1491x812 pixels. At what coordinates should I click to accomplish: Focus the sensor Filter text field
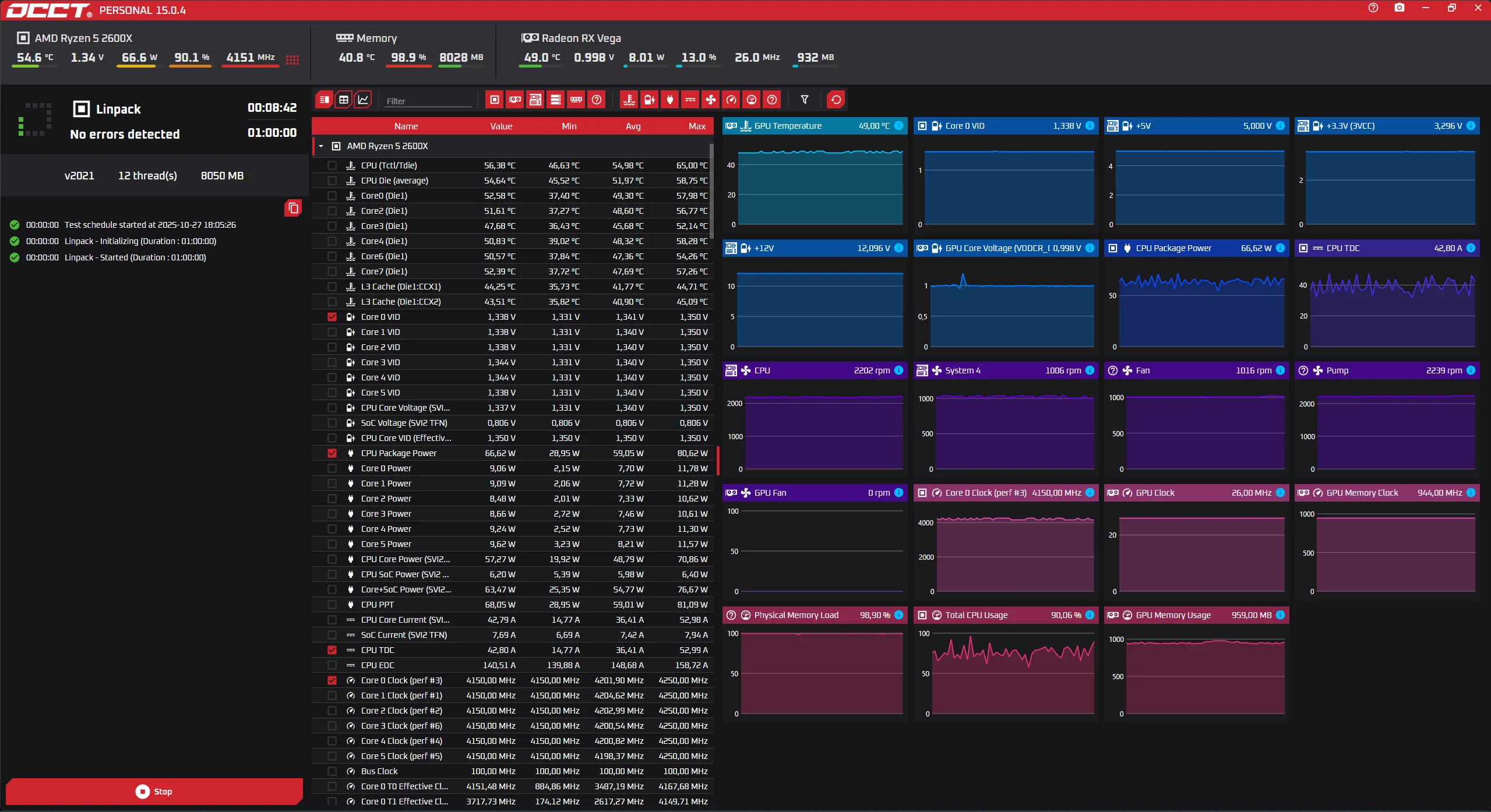pyautogui.click(x=428, y=101)
